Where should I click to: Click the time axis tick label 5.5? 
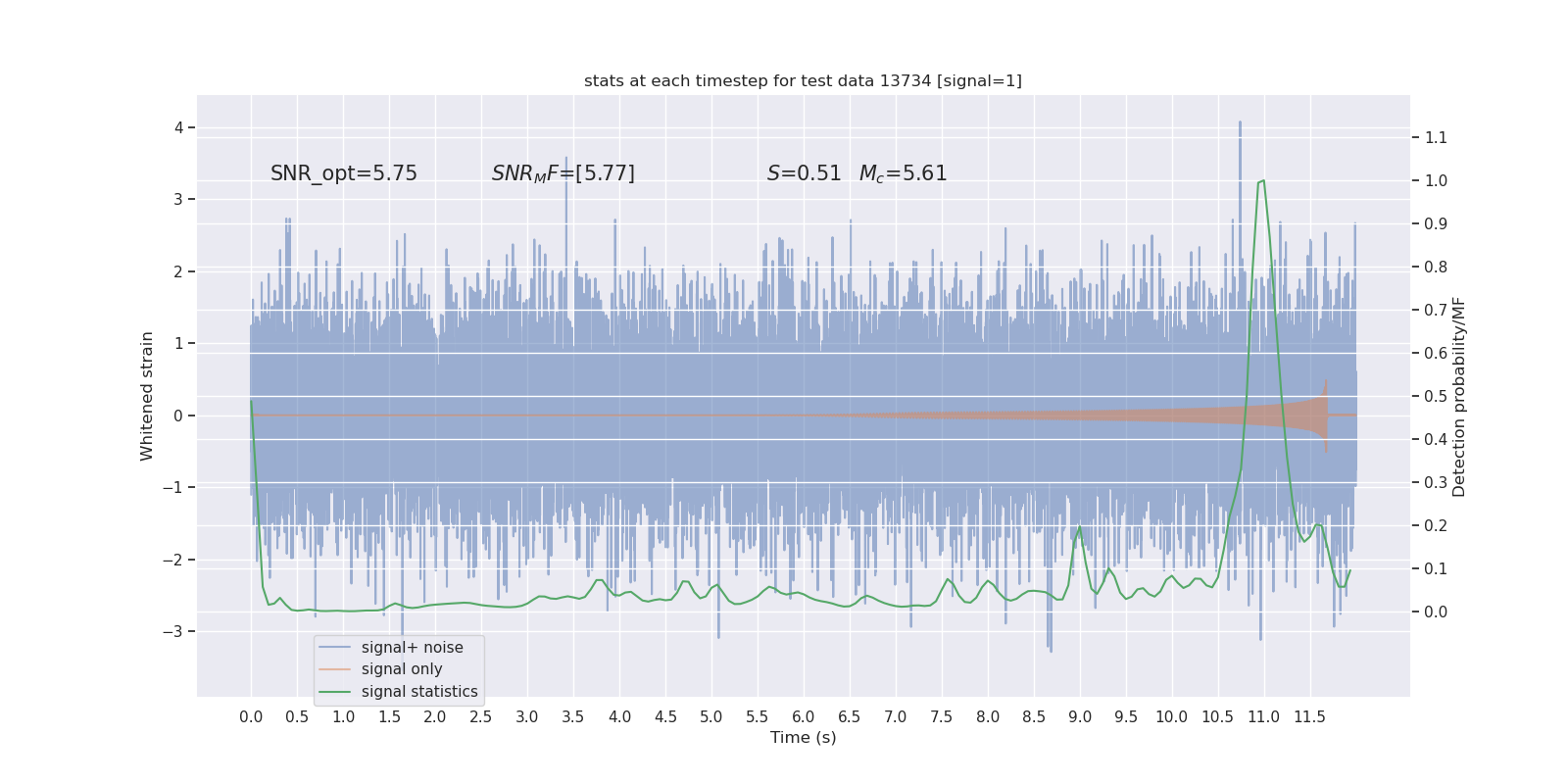tap(758, 717)
